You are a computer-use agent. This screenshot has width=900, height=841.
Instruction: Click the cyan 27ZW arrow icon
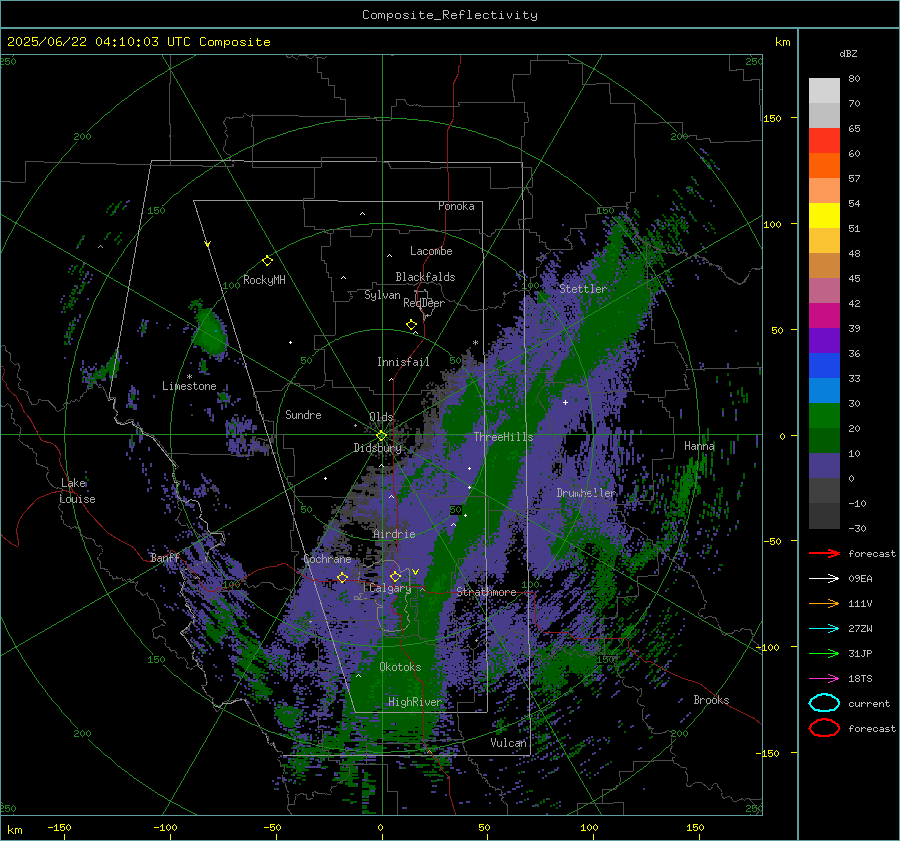824,629
